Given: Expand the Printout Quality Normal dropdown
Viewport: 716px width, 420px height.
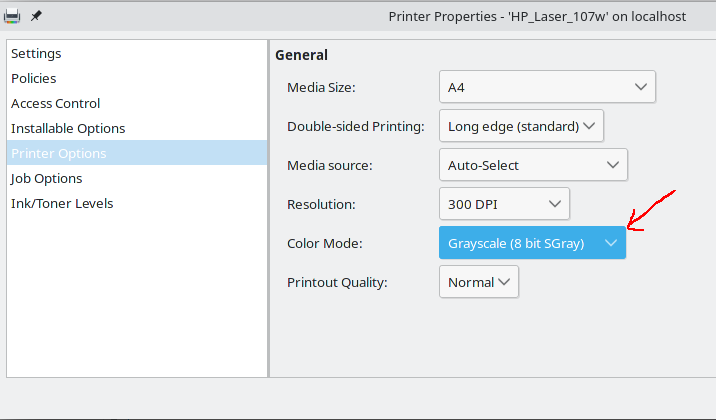Looking at the screenshot, I should [478, 282].
